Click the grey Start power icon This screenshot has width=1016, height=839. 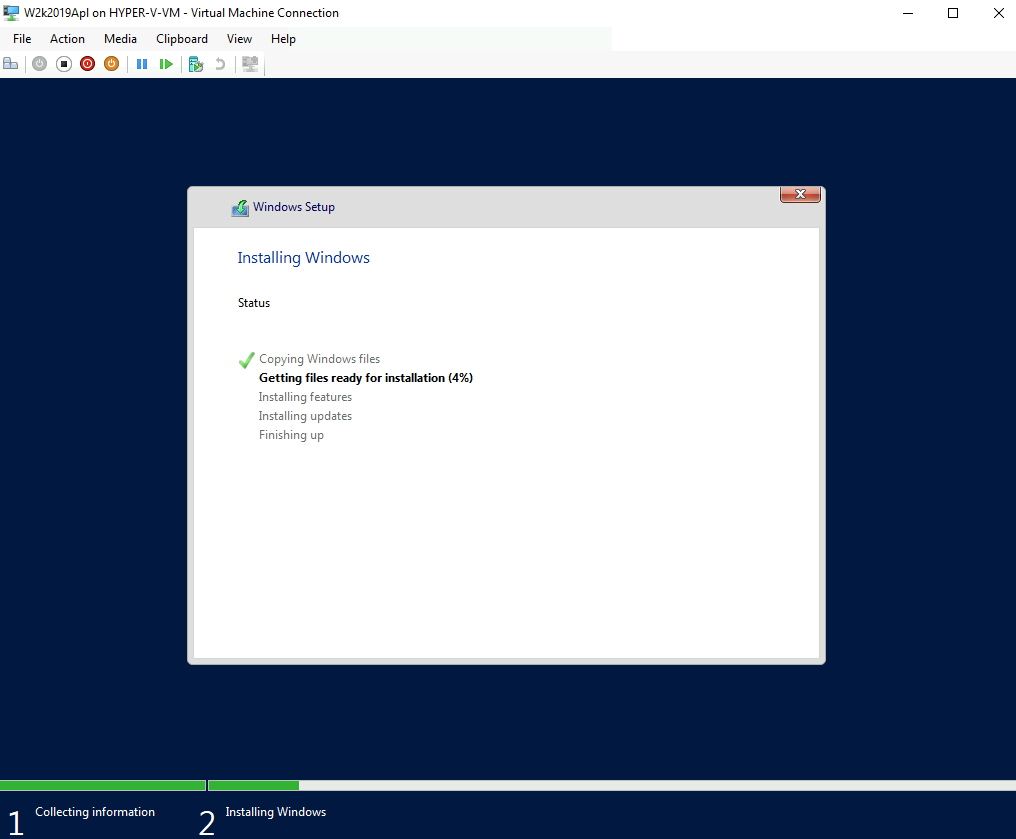40,63
